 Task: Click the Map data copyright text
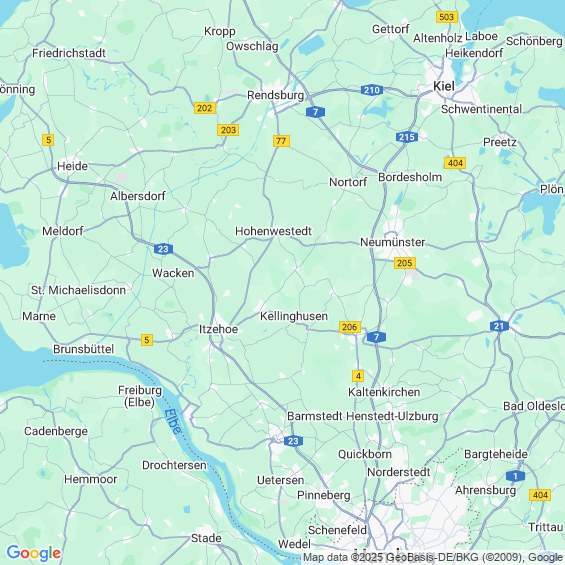tap(433, 557)
